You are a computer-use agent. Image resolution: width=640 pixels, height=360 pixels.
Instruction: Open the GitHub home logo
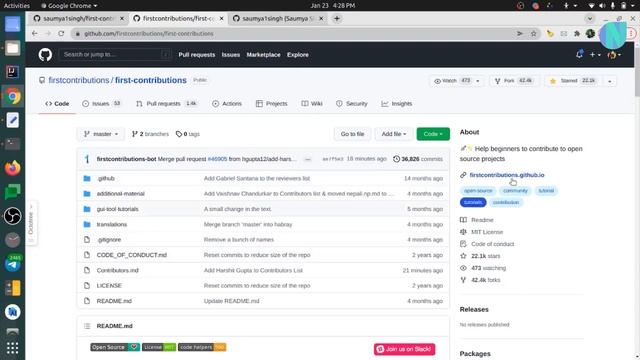click(x=45, y=54)
